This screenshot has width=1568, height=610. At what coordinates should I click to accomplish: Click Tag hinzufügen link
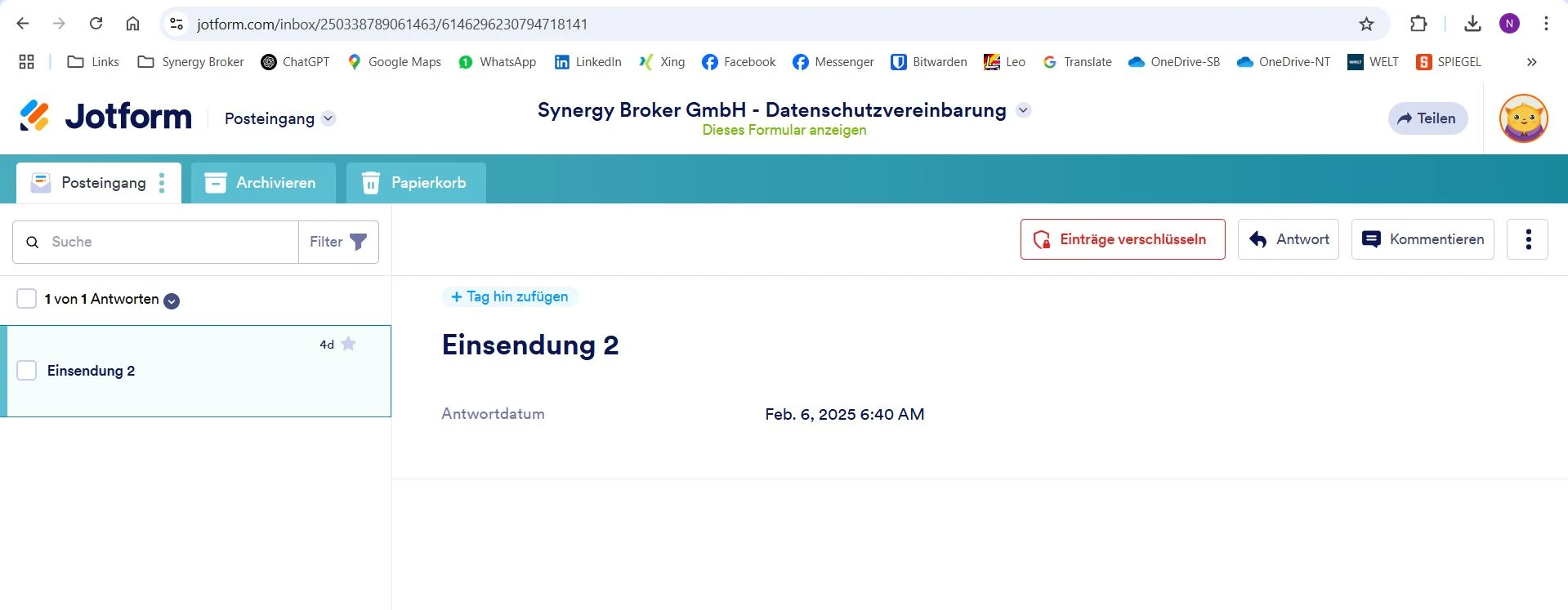[510, 296]
